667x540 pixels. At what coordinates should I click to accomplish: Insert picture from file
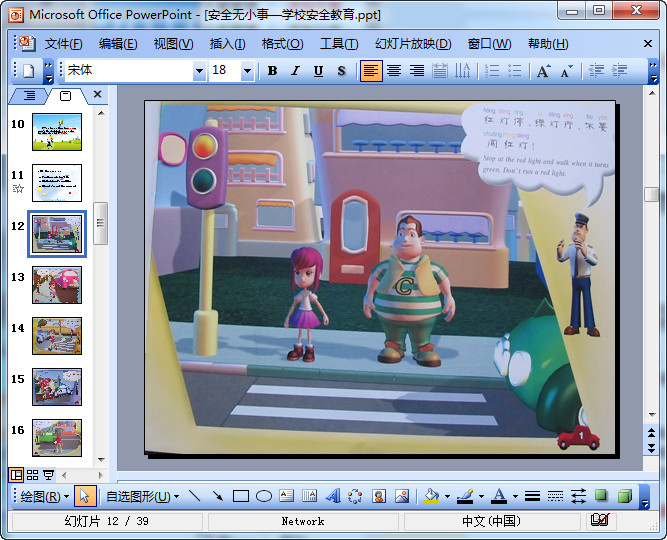pos(402,496)
